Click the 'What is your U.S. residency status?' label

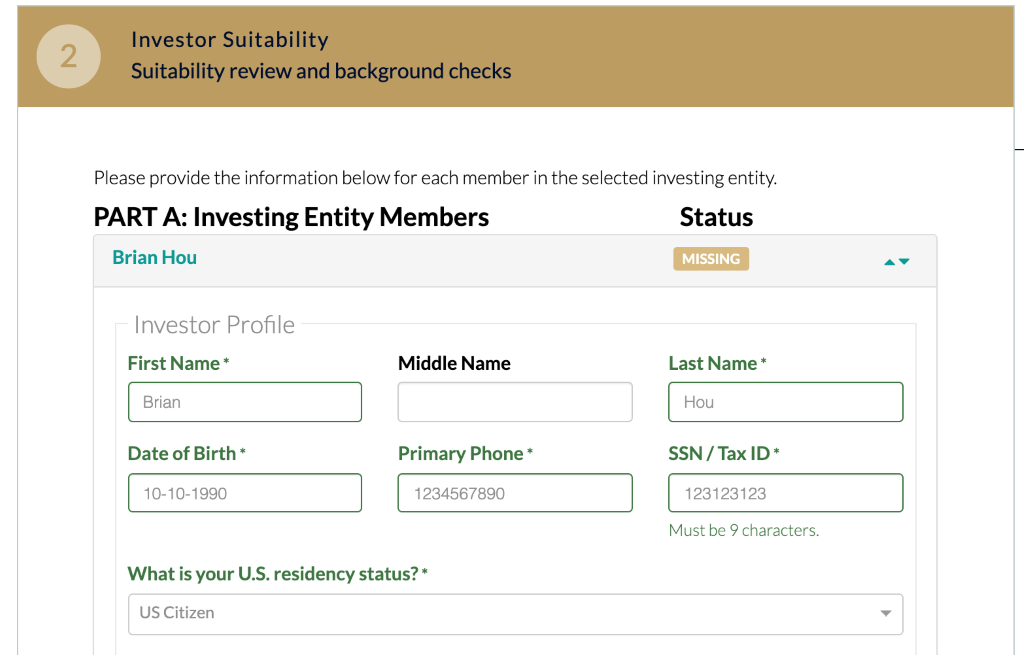coord(278,574)
